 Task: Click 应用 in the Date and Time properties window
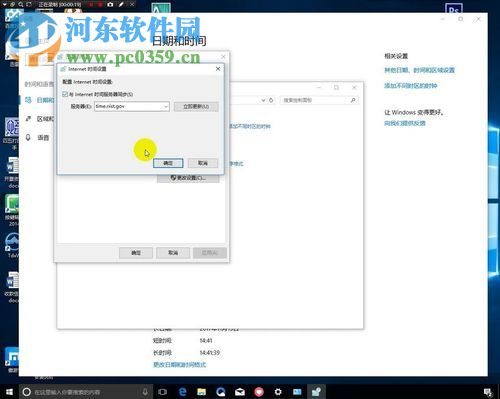click(x=210, y=253)
